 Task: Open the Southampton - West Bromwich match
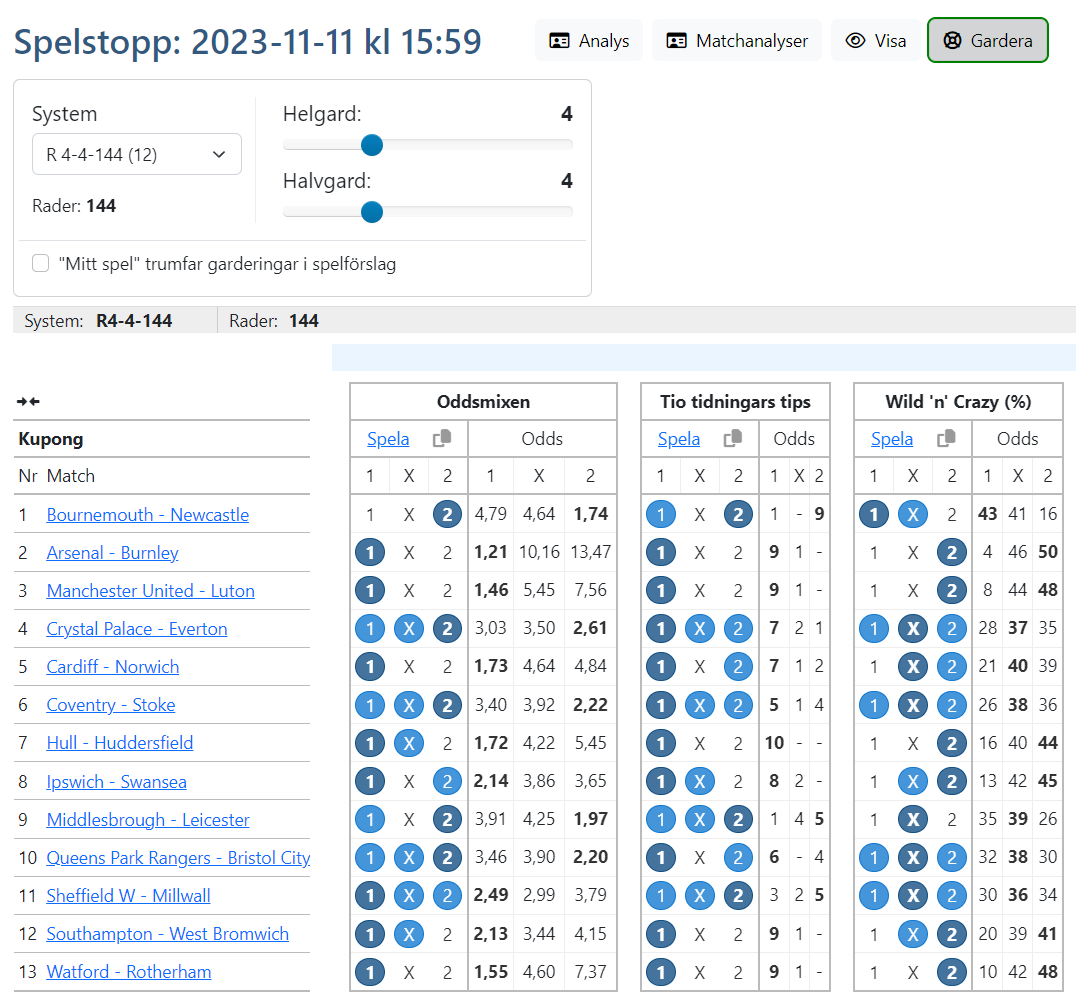tap(167, 934)
